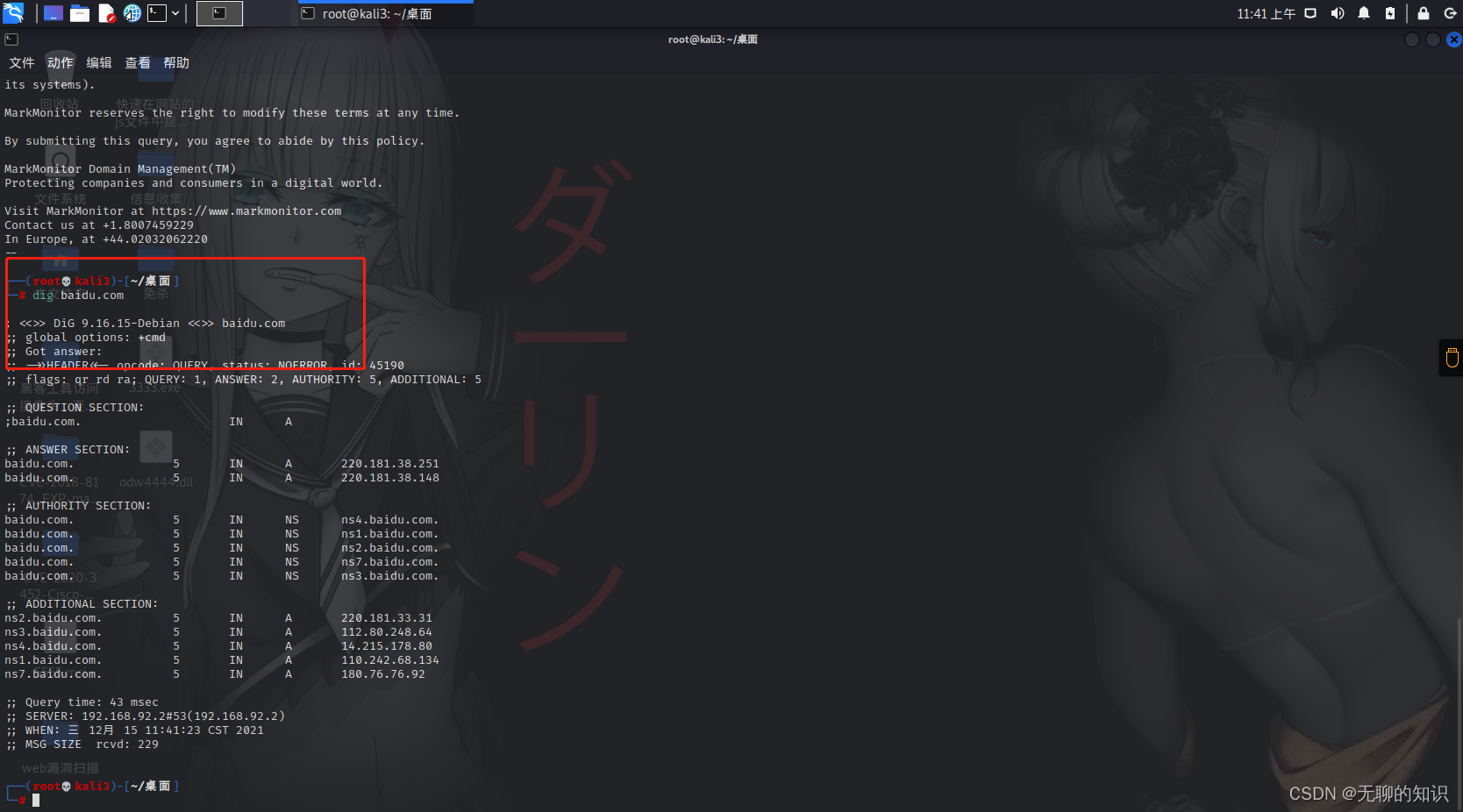The width and height of the screenshot is (1463, 812).
Task: Click the log out icon
Action: 1450,13
